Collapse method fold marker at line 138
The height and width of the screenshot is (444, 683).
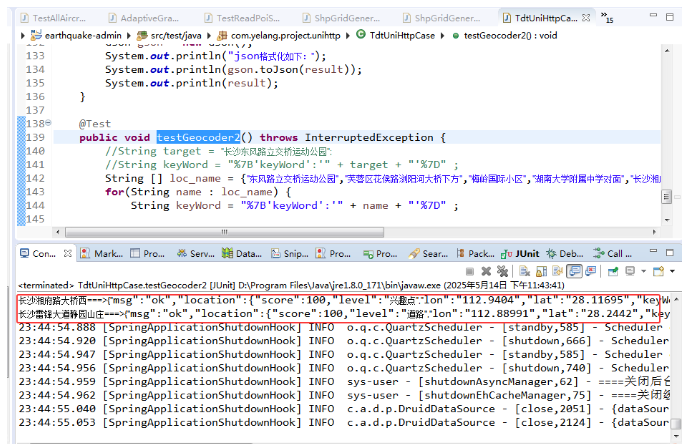click(x=48, y=123)
